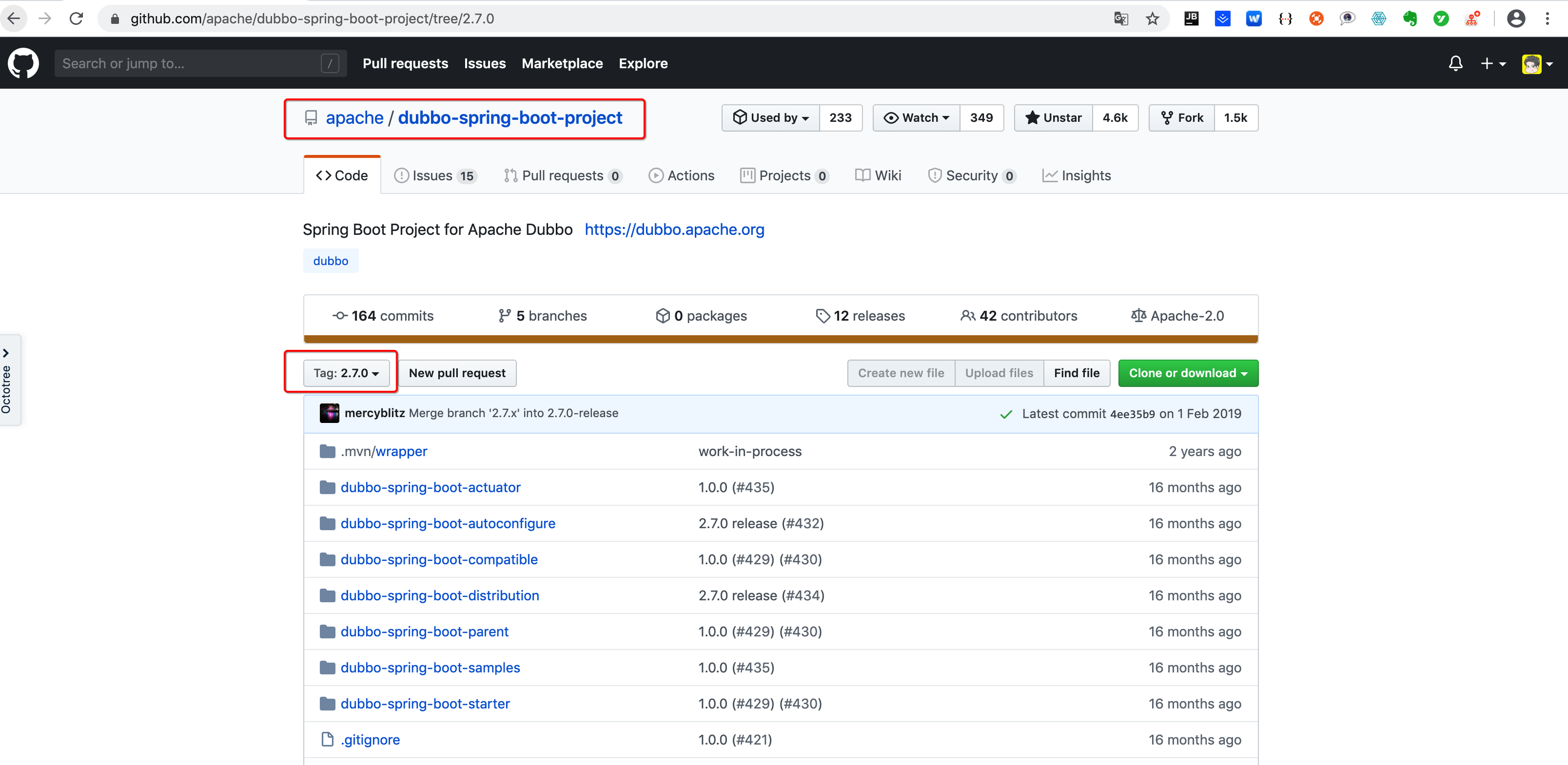This screenshot has height=765, width=1568.
Task: Click the New pull request button
Action: coord(457,373)
